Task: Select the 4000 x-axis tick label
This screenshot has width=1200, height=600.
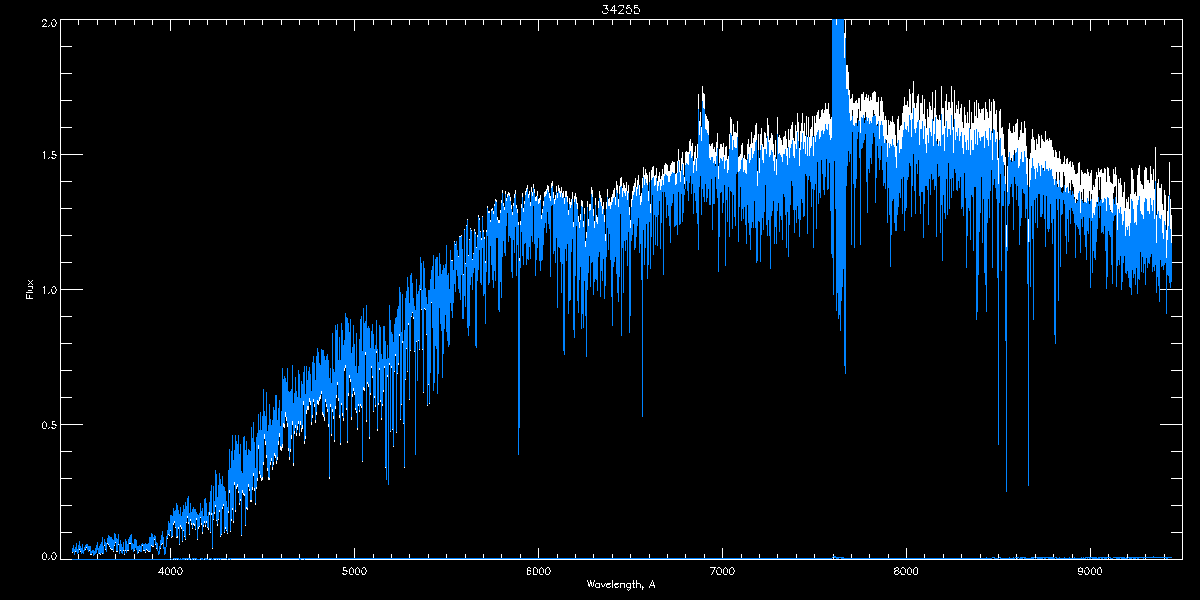Action: pyautogui.click(x=171, y=571)
